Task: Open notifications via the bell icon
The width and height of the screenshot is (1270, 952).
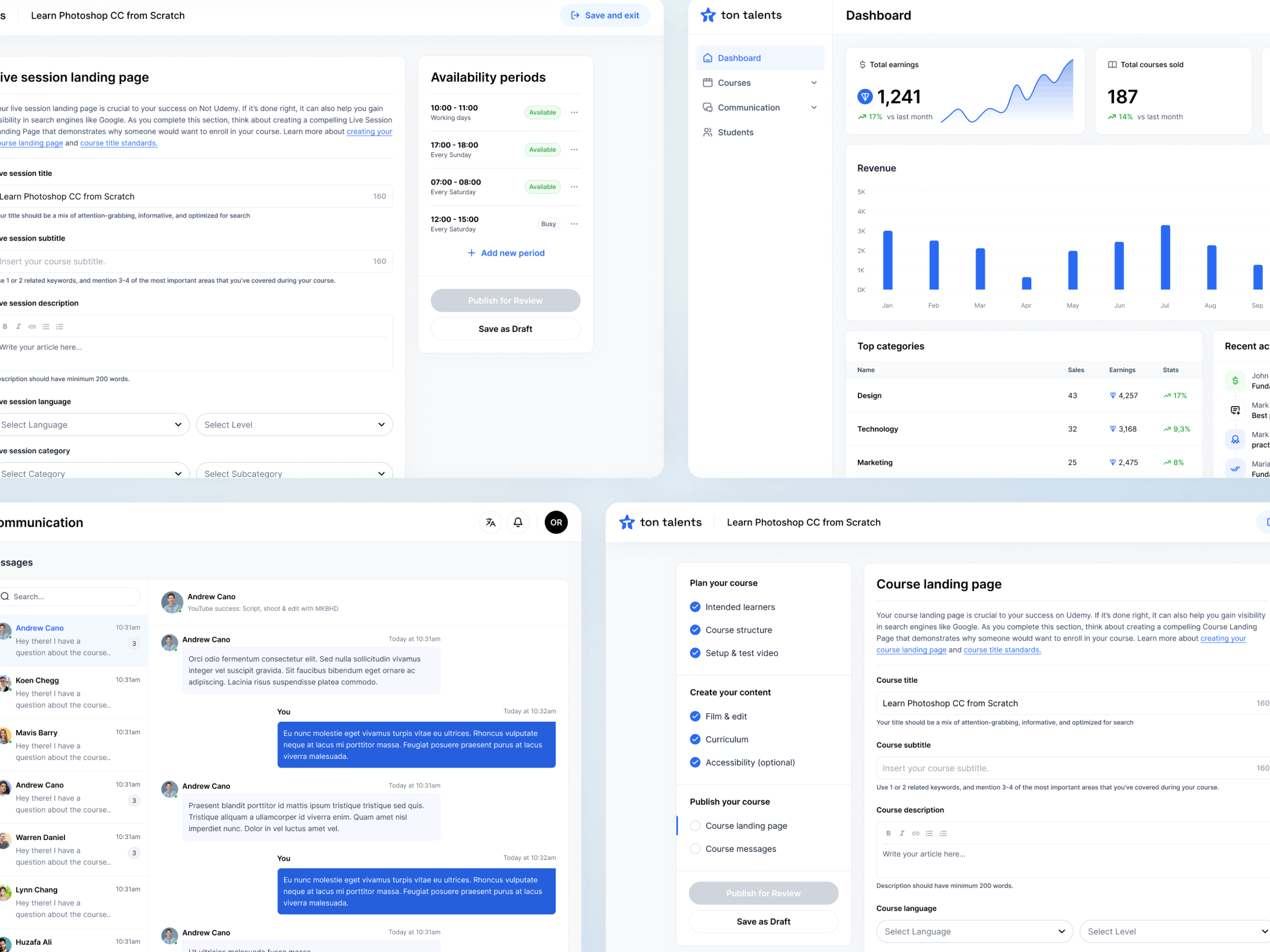Action: click(518, 522)
